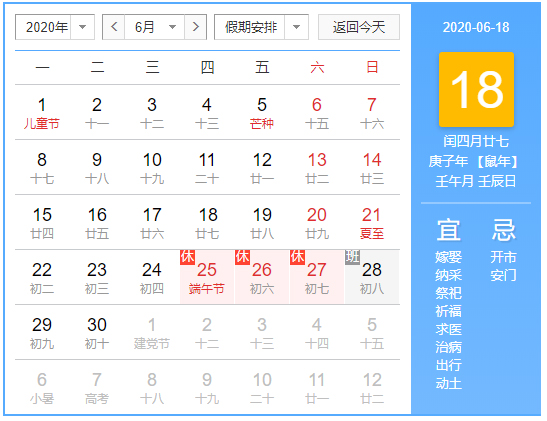547x421 pixels.
Task: Select June 5 芒种 date
Action: tap(262, 112)
